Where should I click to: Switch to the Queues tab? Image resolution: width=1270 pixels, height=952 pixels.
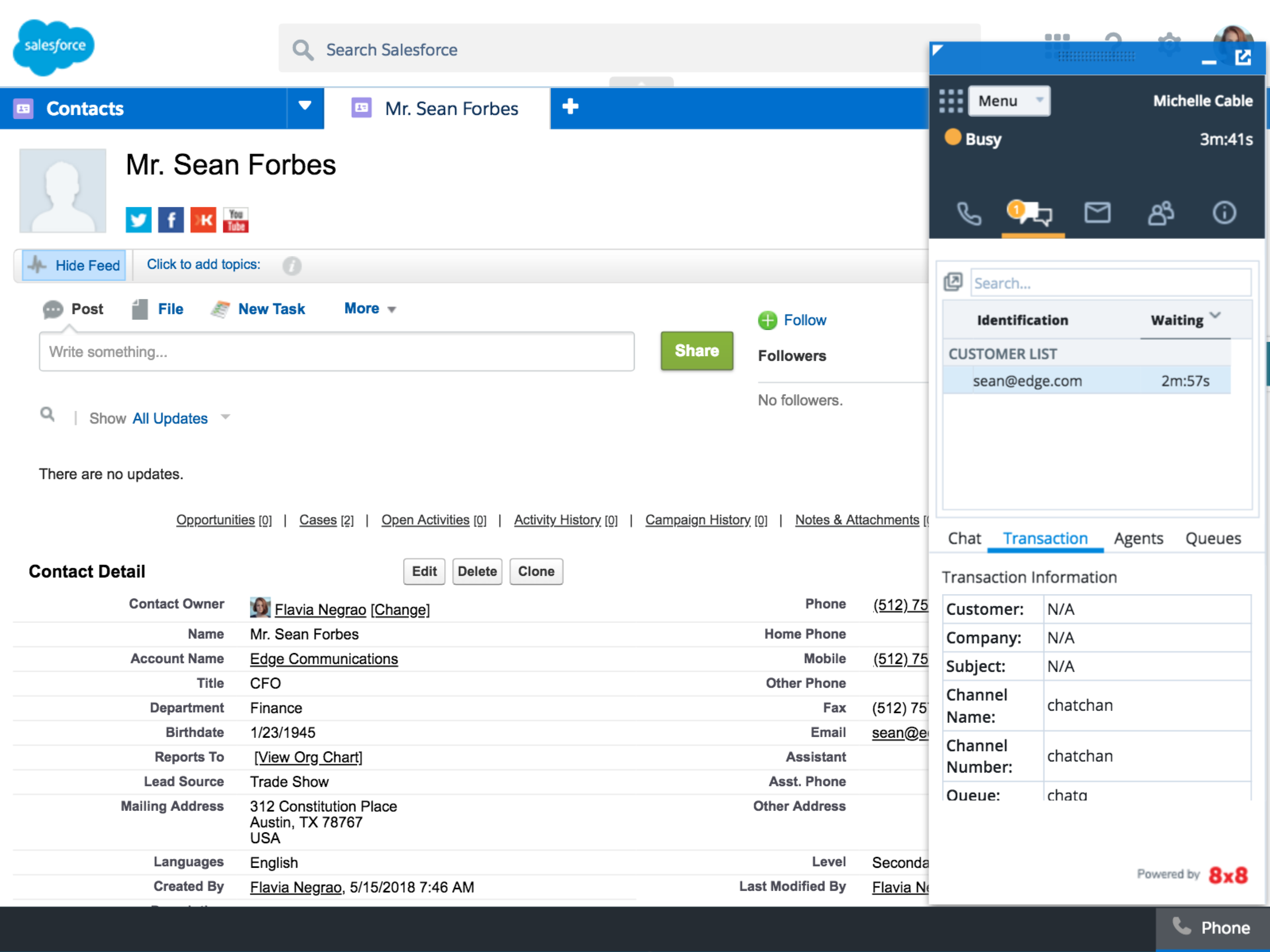click(1213, 538)
